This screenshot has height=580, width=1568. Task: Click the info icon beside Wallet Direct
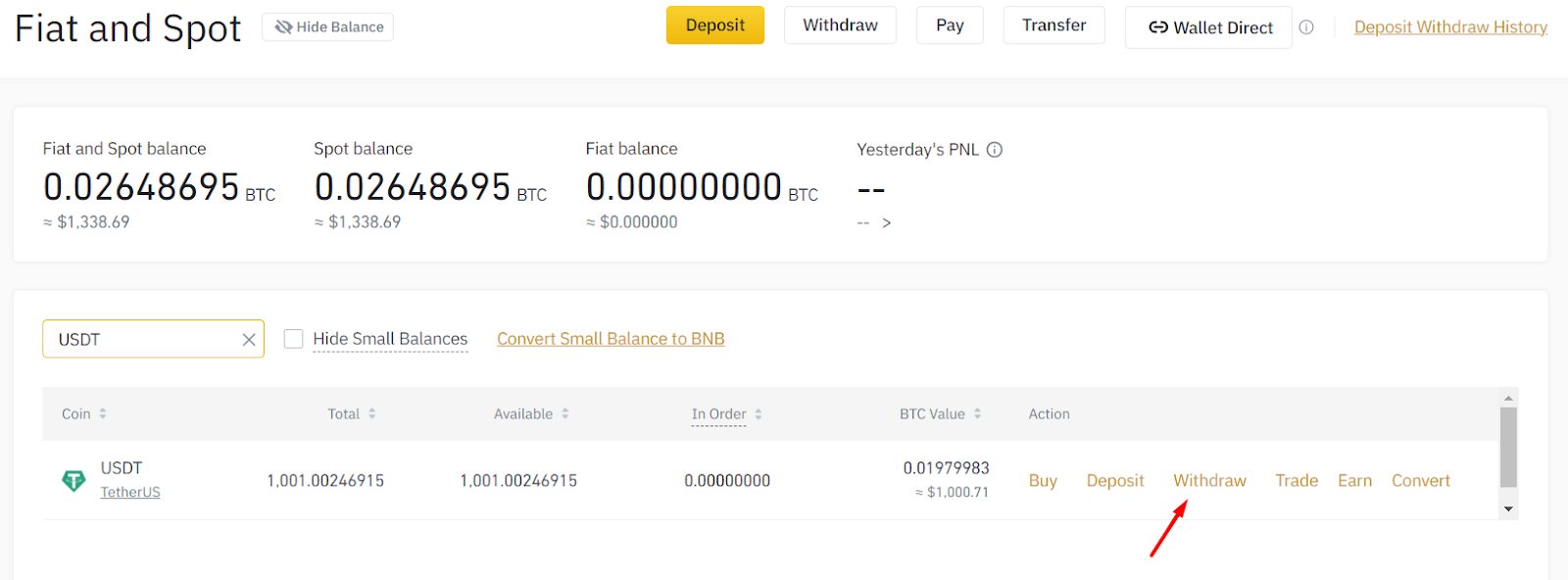(x=1306, y=27)
